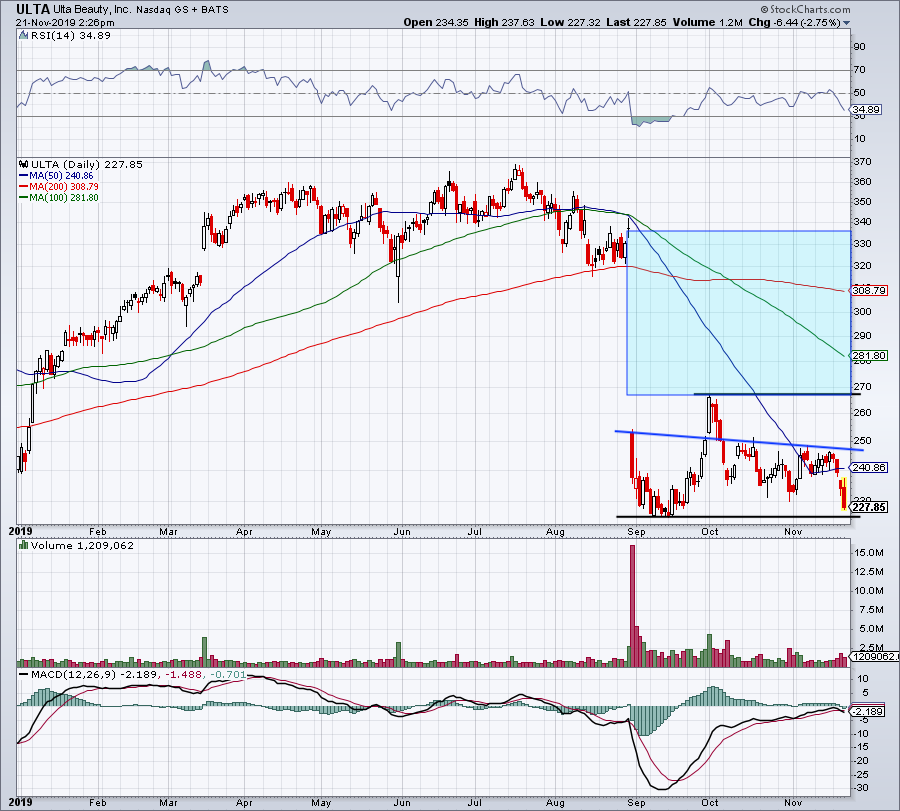Click the -2.189 MACD value tag

tap(869, 712)
